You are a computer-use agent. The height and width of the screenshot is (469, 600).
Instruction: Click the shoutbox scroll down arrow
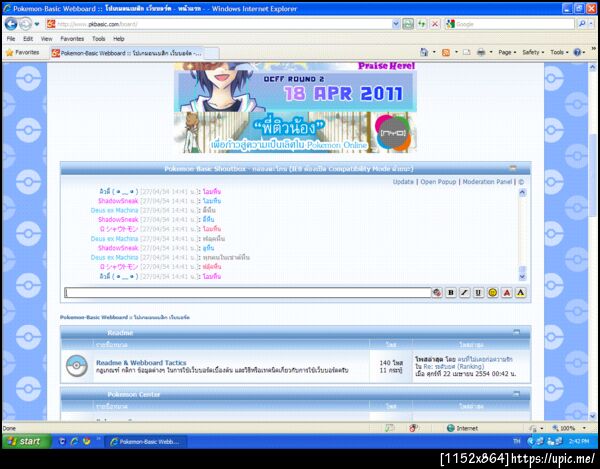522,276
